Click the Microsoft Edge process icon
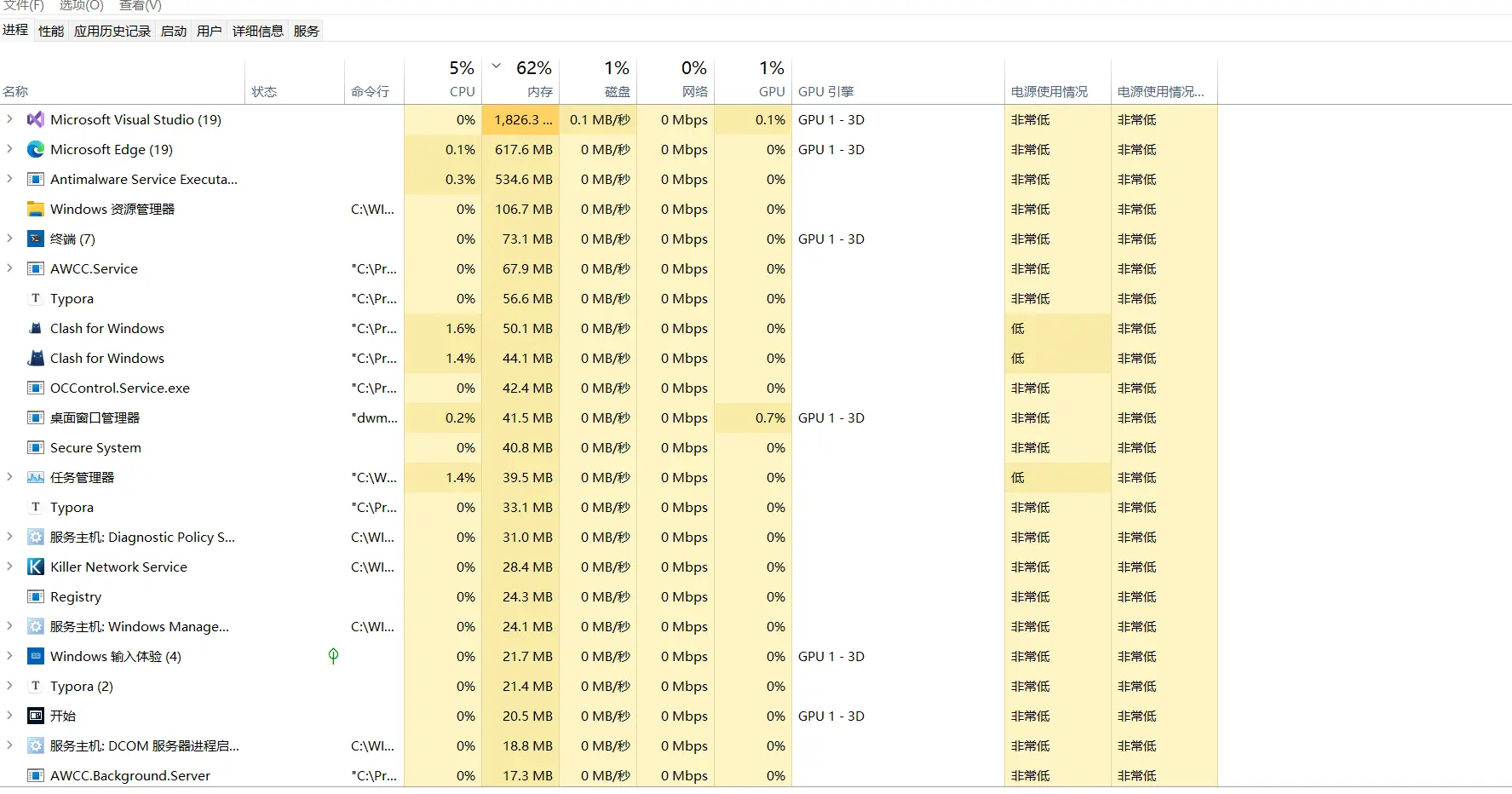This screenshot has height=794, width=1512. tap(35, 150)
